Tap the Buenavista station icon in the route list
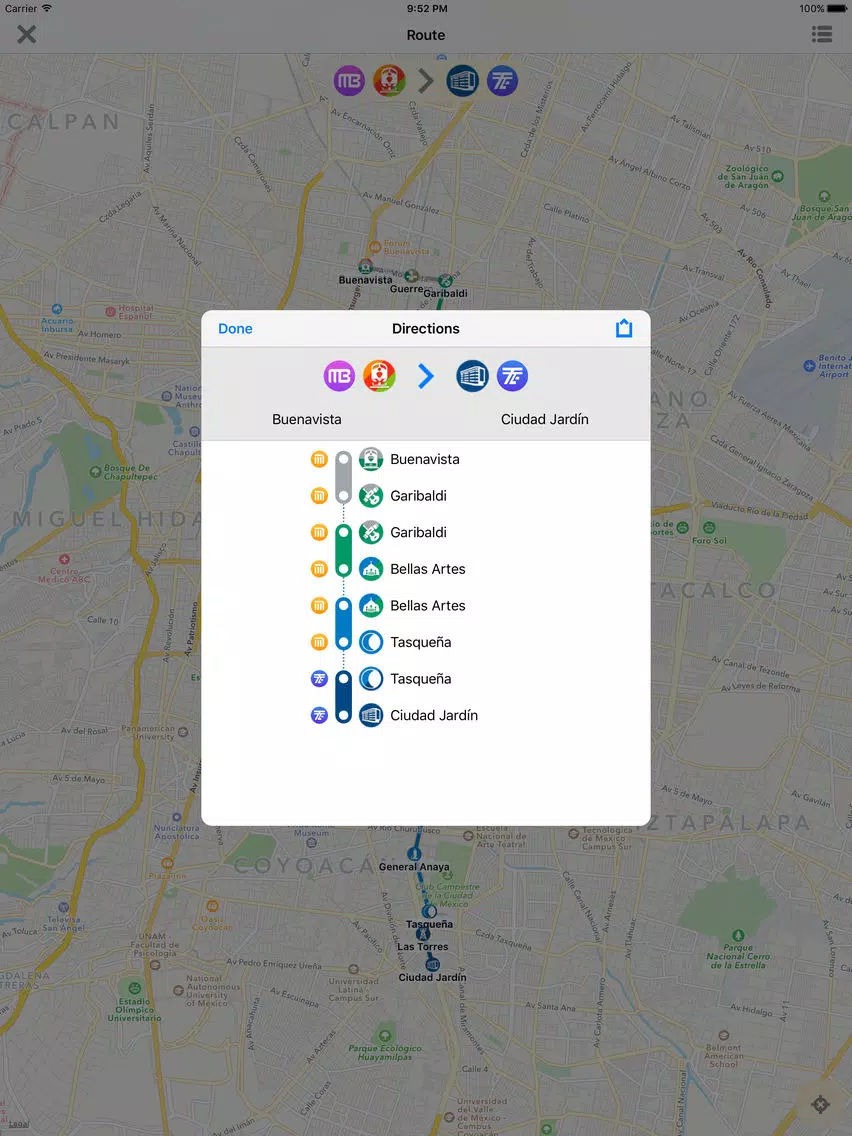 pos(371,459)
